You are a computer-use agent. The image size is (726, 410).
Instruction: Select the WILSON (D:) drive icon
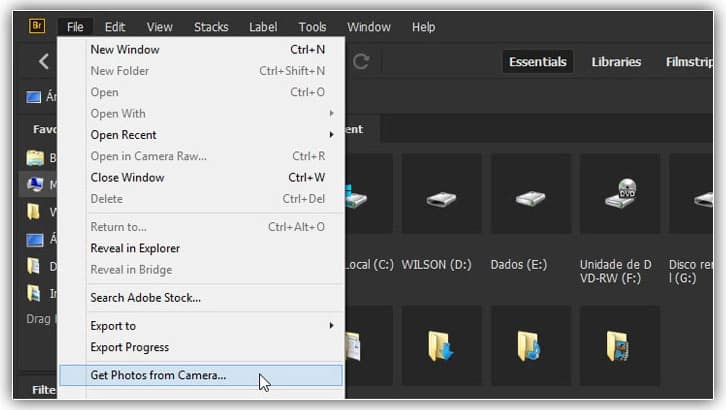point(441,199)
